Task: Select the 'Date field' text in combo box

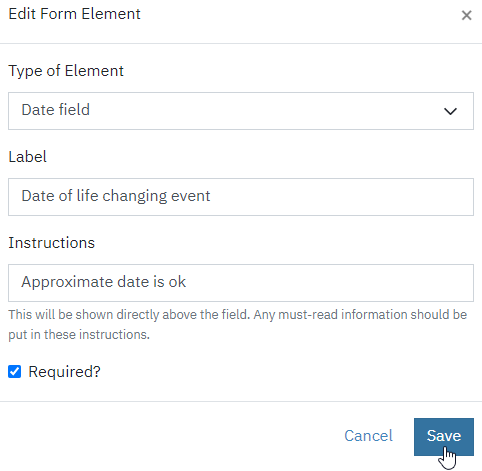Action: pyautogui.click(x=56, y=110)
